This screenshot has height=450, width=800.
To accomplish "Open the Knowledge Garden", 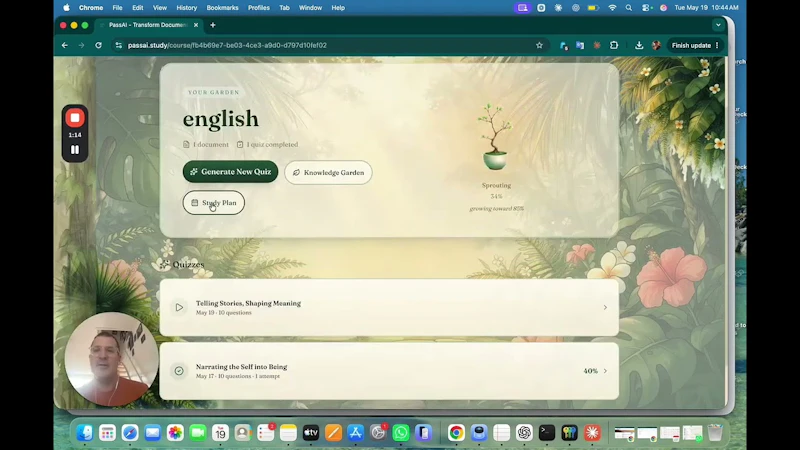I will coord(328,172).
